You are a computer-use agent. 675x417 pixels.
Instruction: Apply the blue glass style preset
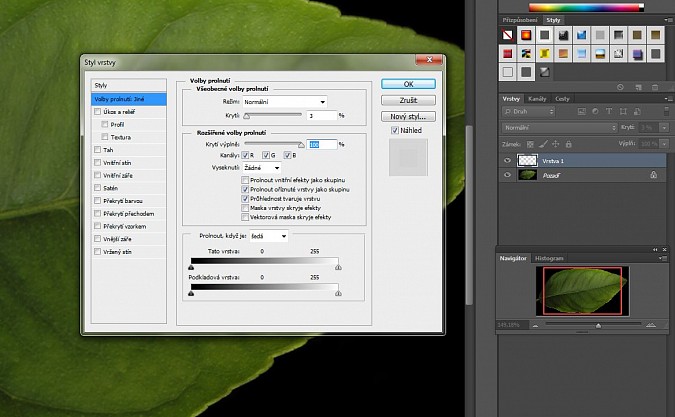point(582,35)
